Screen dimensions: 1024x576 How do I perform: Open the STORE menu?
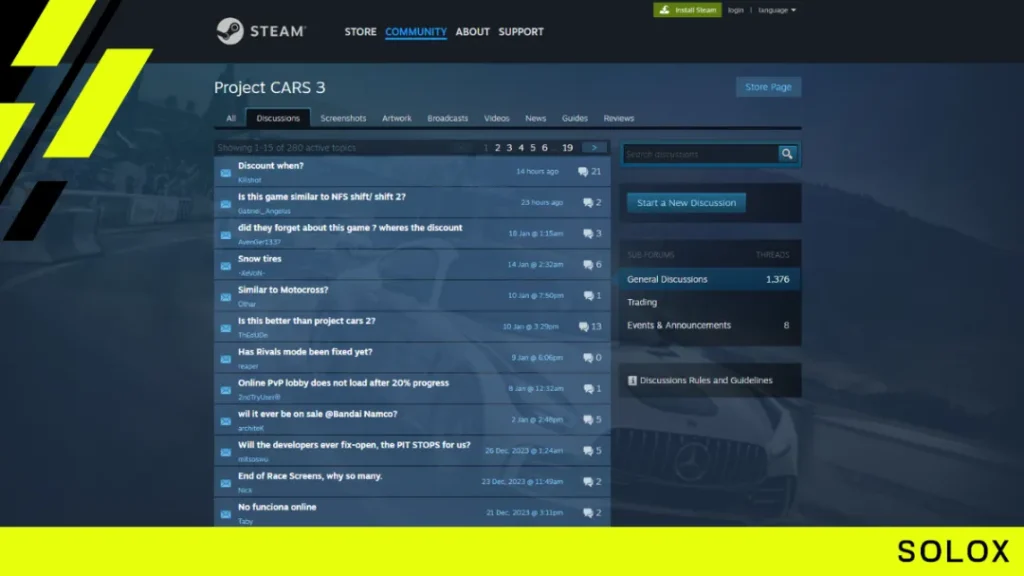360,31
